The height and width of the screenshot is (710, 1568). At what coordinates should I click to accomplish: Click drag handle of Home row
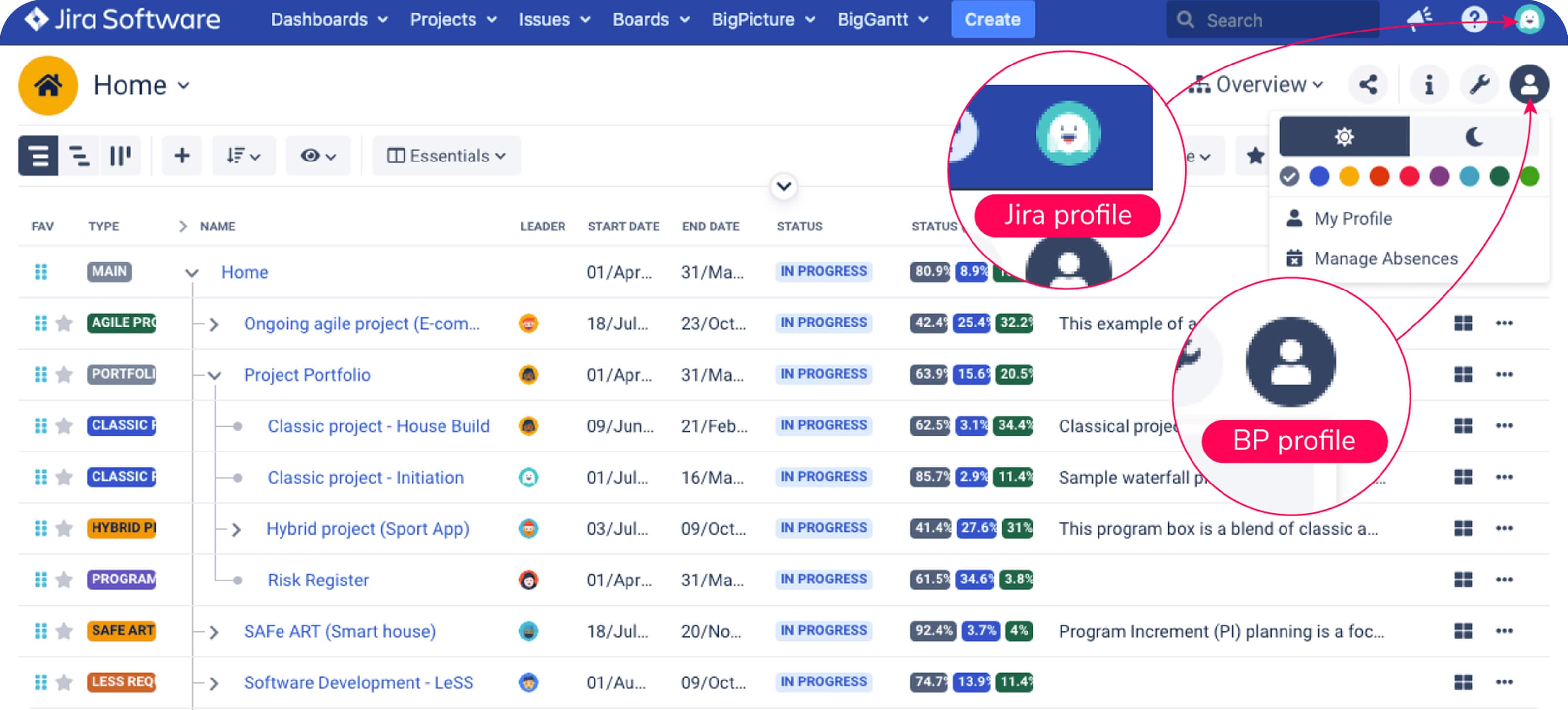(x=41, y=272)
